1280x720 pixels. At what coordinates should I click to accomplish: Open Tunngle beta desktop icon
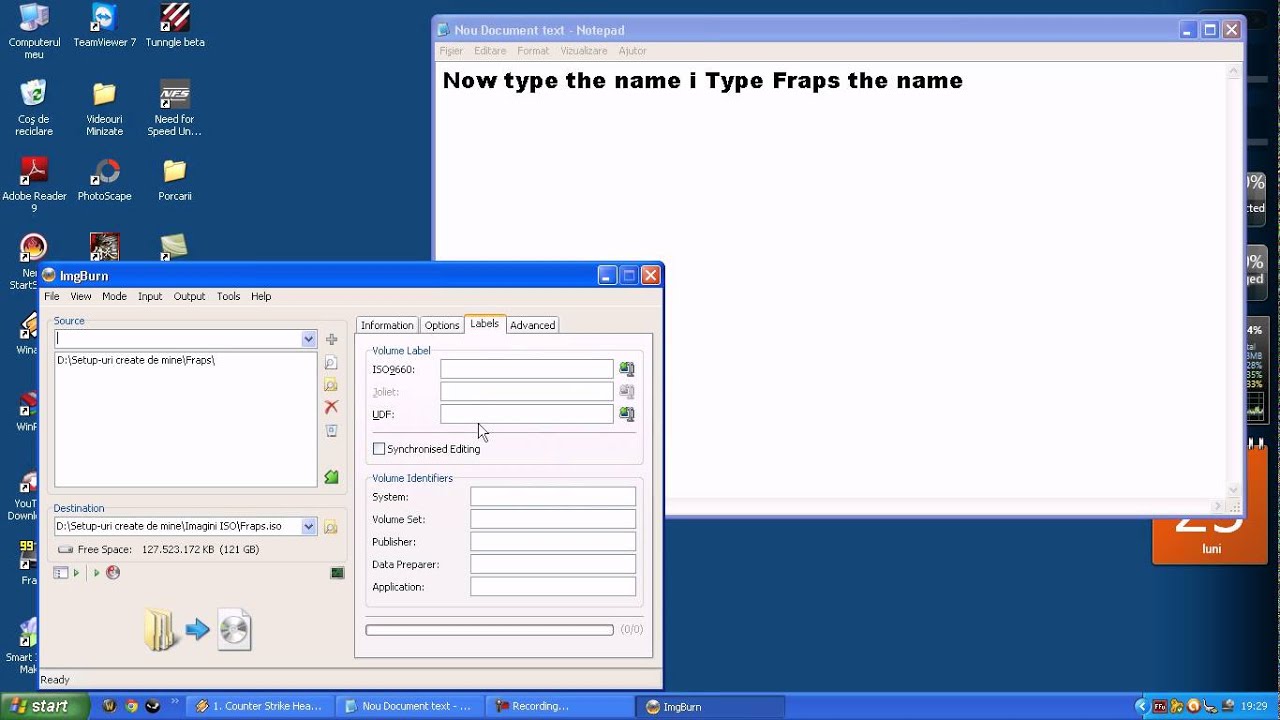point(175,26)
